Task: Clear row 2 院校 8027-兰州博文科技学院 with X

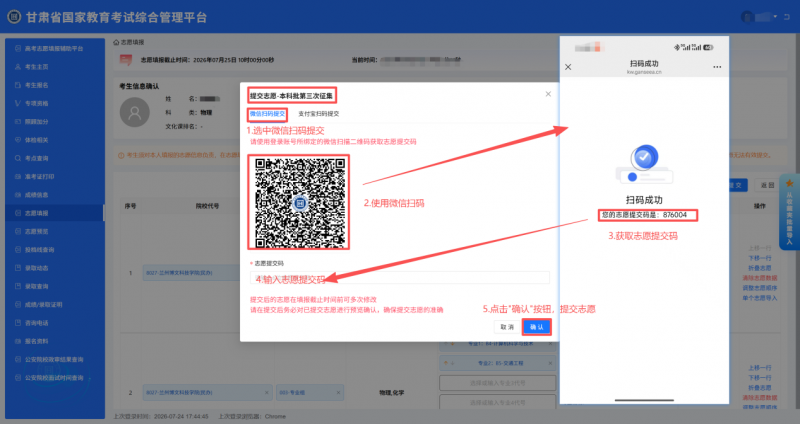Action: coord(266,392)
